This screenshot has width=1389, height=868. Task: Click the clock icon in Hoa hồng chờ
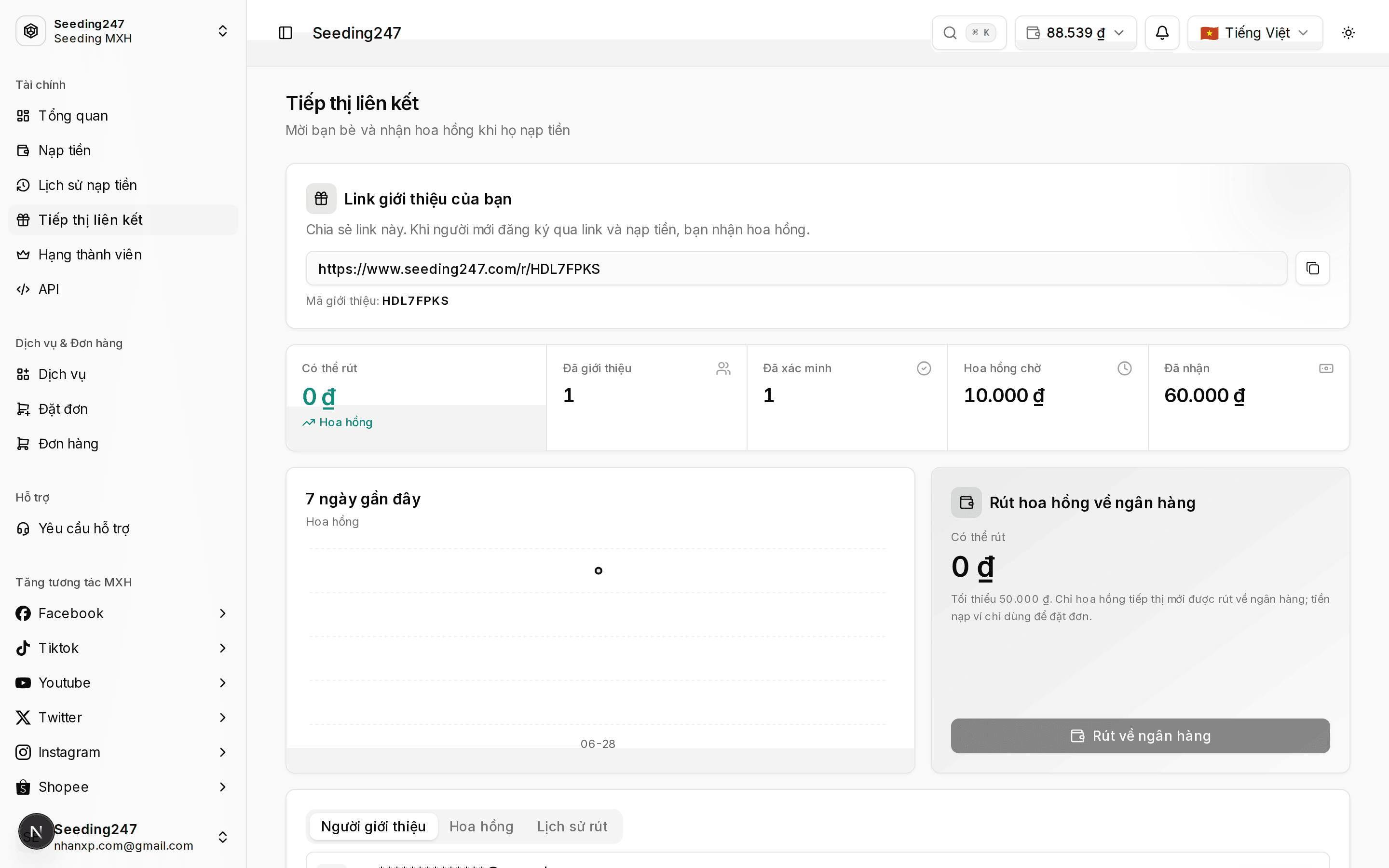click(1124, 368)
